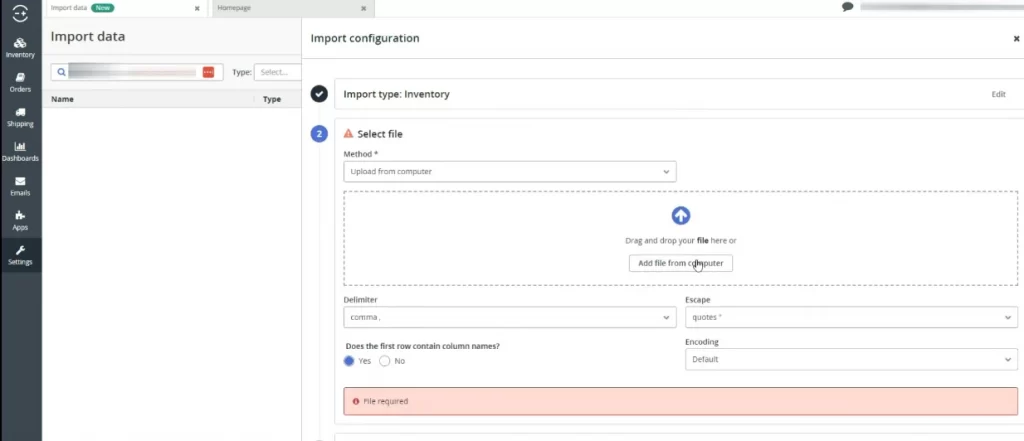Image resolution: width=1024 pixels, height=441 pixels.
Task: Expand the Encoding dropdown
Action: click(x=851, y=359)
